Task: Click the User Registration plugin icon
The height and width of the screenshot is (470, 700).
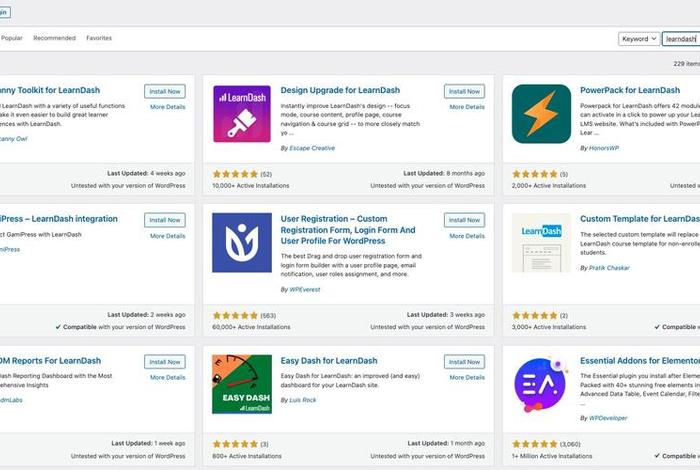Action: point(242,242)
